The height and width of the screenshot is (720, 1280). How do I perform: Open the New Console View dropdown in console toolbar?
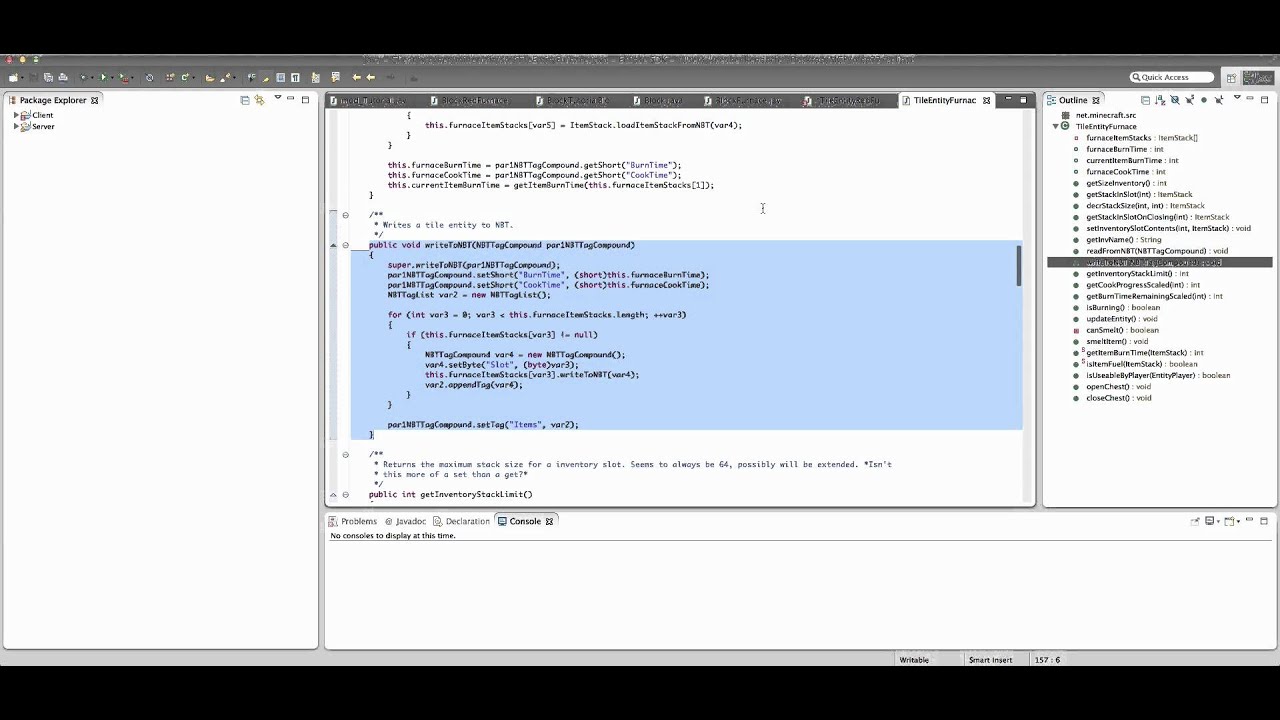click(x=1238, y=522)
